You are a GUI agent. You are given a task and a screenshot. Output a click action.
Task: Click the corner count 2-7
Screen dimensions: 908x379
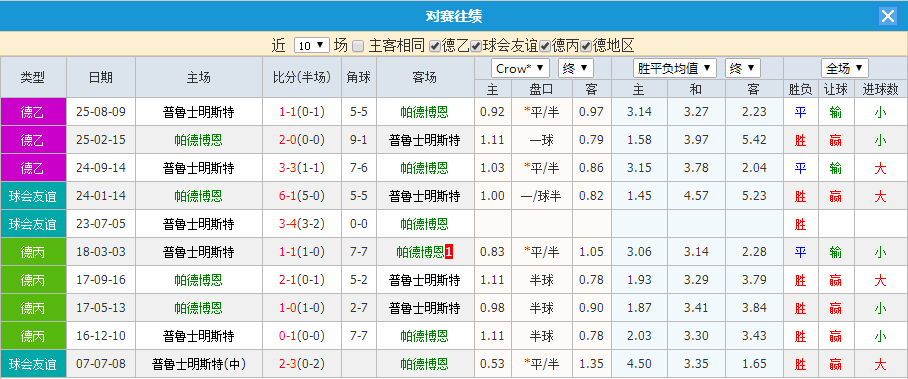pyautogui.click(x=359, y=308)
